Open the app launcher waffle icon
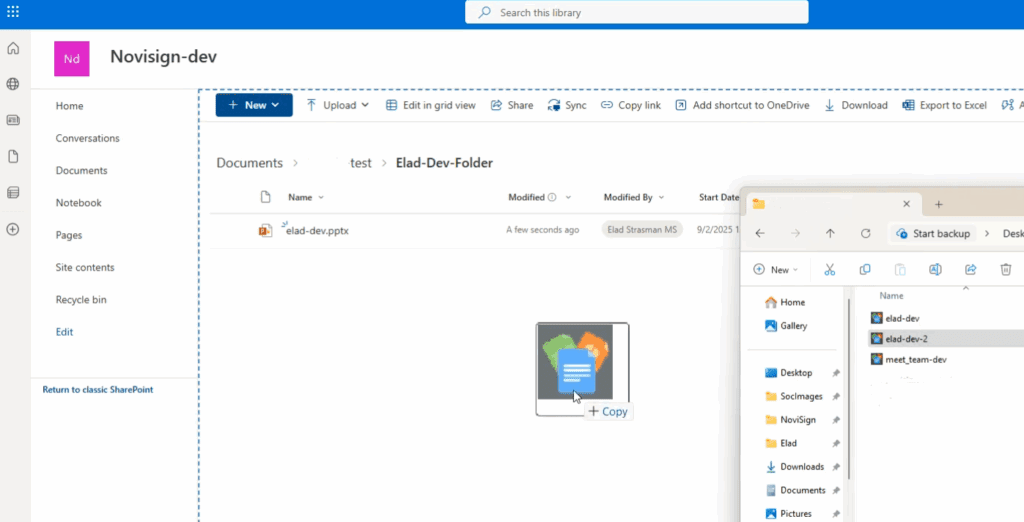 click(13, 12)
